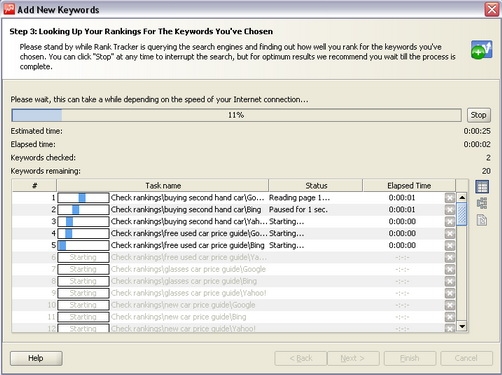
Task: Close the Add New Keywords dialog
Action: [492, 9]
